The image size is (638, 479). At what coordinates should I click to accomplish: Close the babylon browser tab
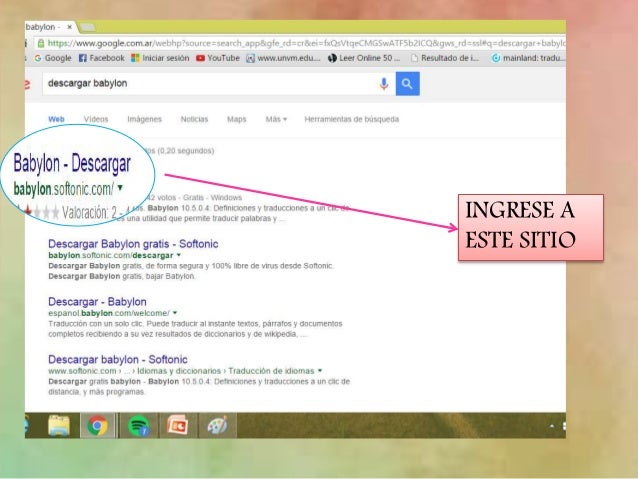70,27
